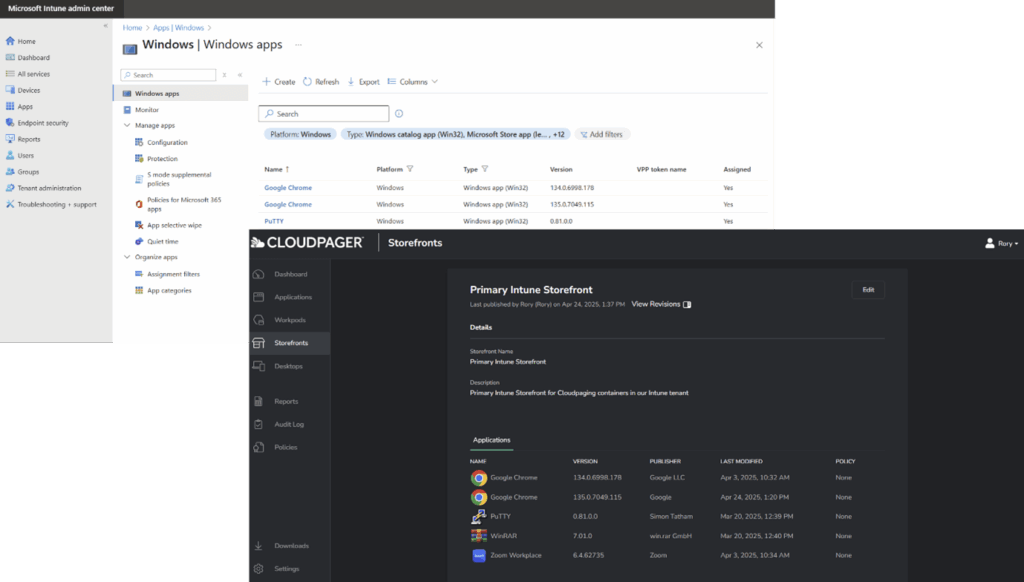Click Home in the breadcrumb
This screenshot has width=1024, height=582.
pos(133,28)
